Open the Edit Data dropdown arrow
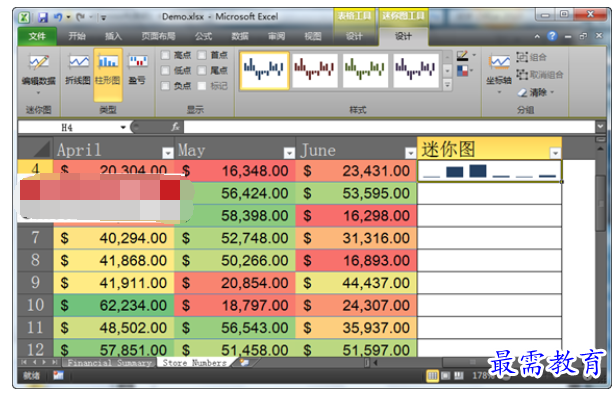Screen dimensions: 612x394 coord(38,93)
